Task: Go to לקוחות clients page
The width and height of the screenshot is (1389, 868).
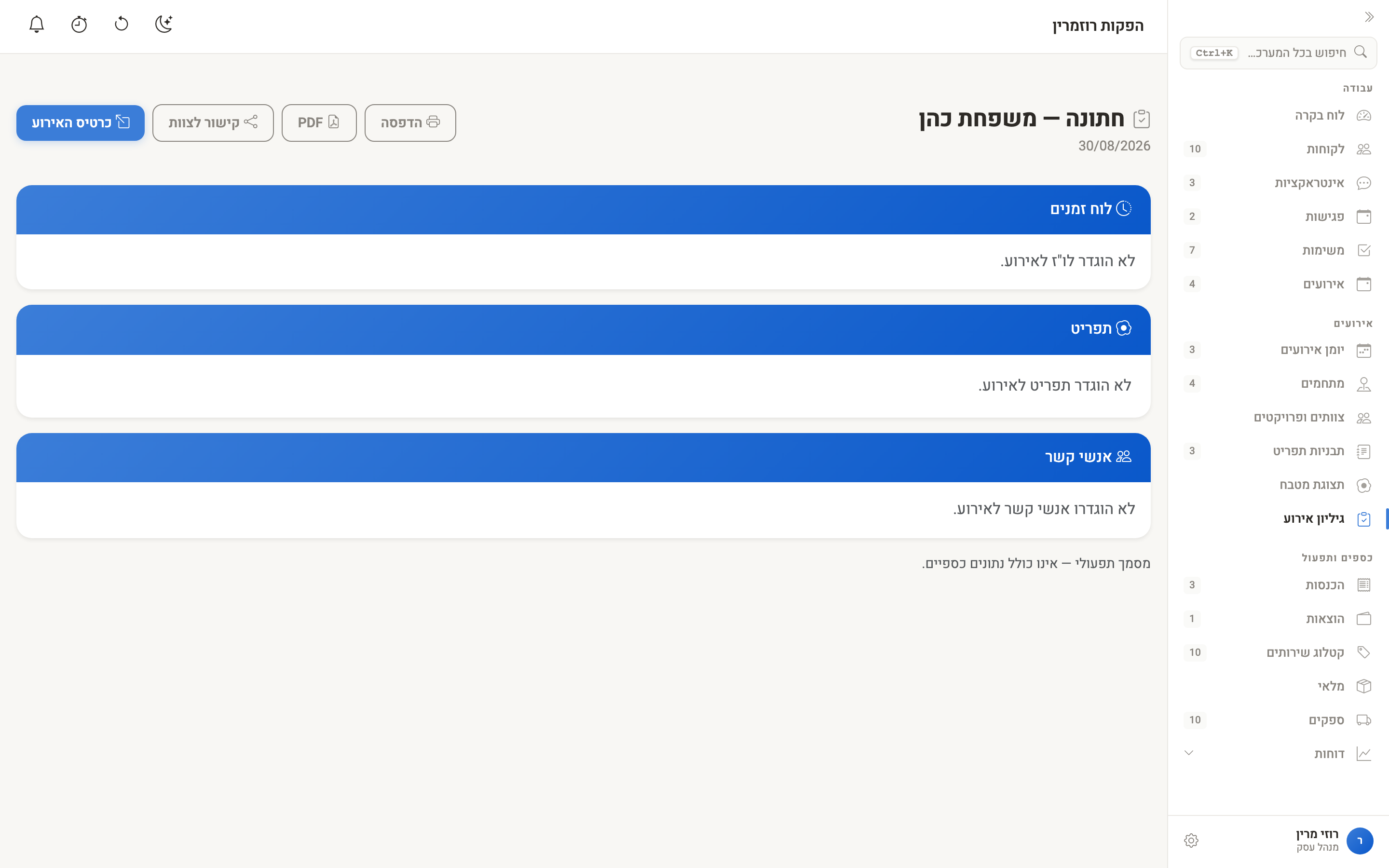Action: 1278,149
